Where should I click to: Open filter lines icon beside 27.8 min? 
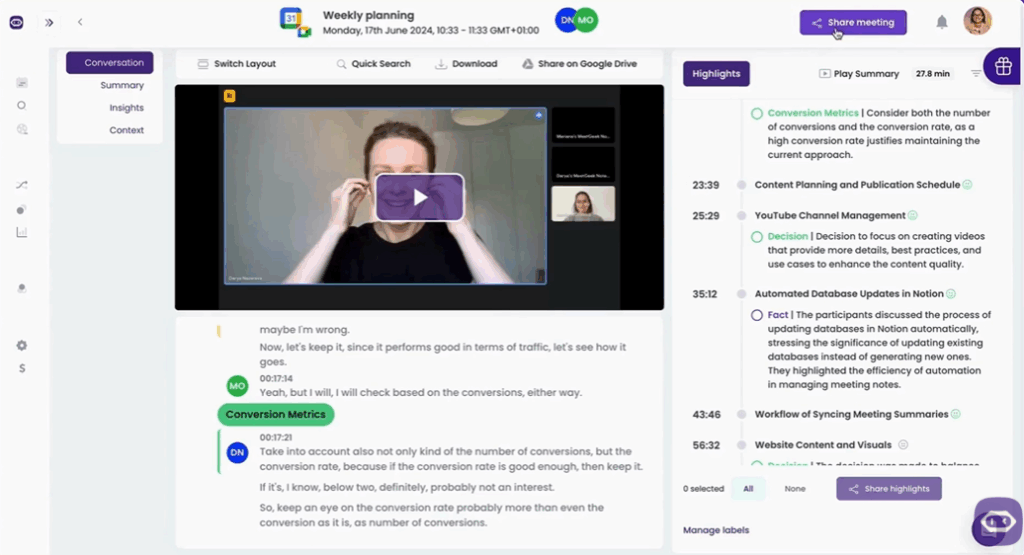click(x=976, y=74)
